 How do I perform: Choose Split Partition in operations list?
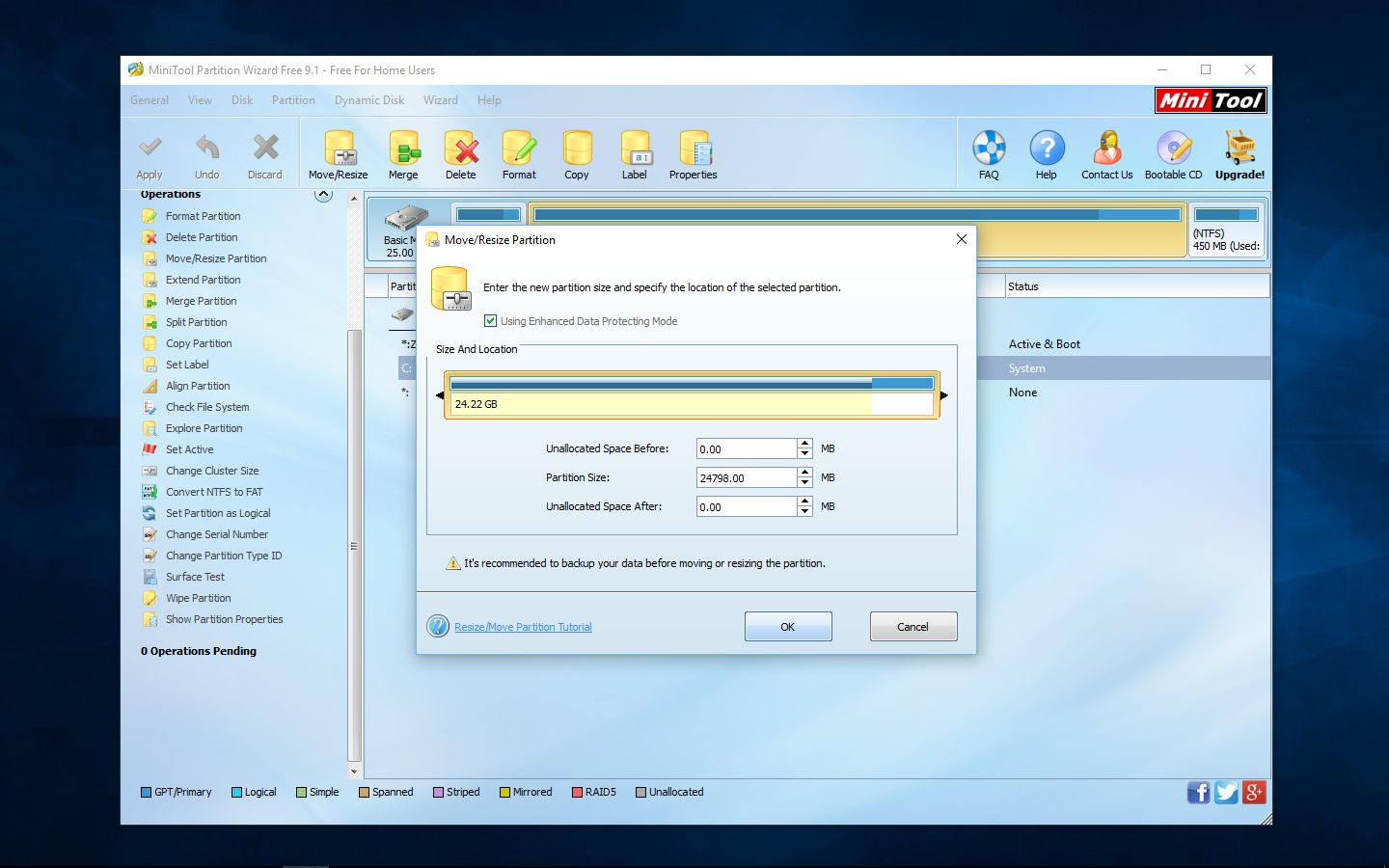[196, 322]
